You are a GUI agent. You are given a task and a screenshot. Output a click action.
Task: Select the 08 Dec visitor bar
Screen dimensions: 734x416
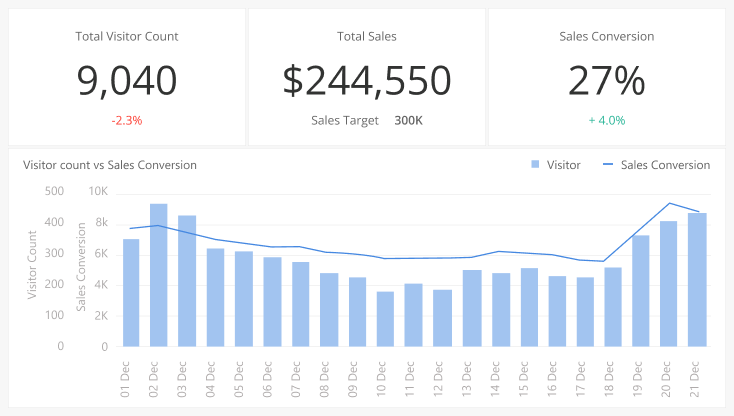(x=329, y=310)
